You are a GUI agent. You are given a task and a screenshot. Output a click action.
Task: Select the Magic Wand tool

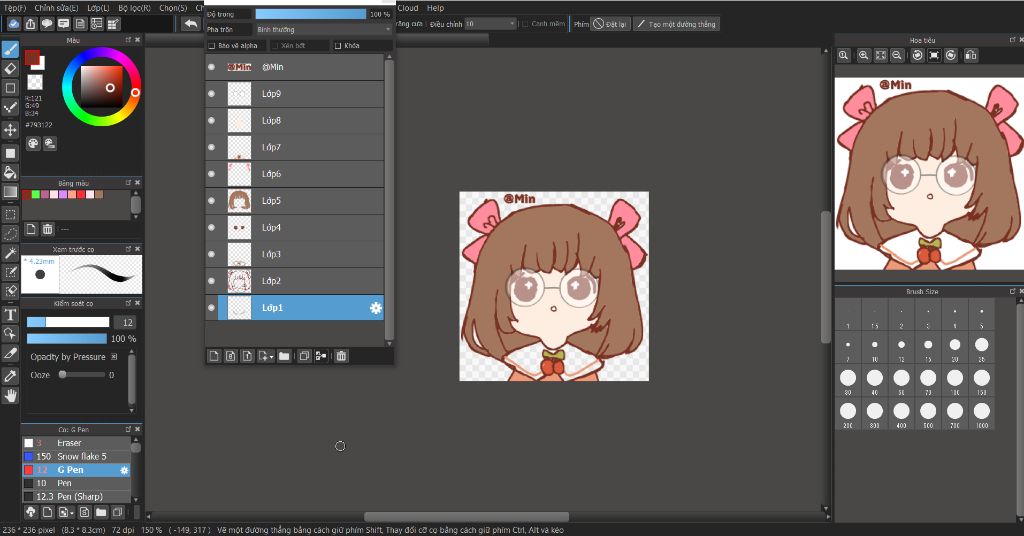(10, 253)
